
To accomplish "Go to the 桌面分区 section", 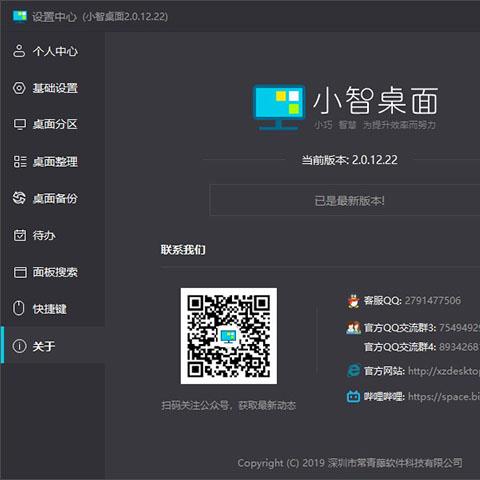I will (53, 125).
